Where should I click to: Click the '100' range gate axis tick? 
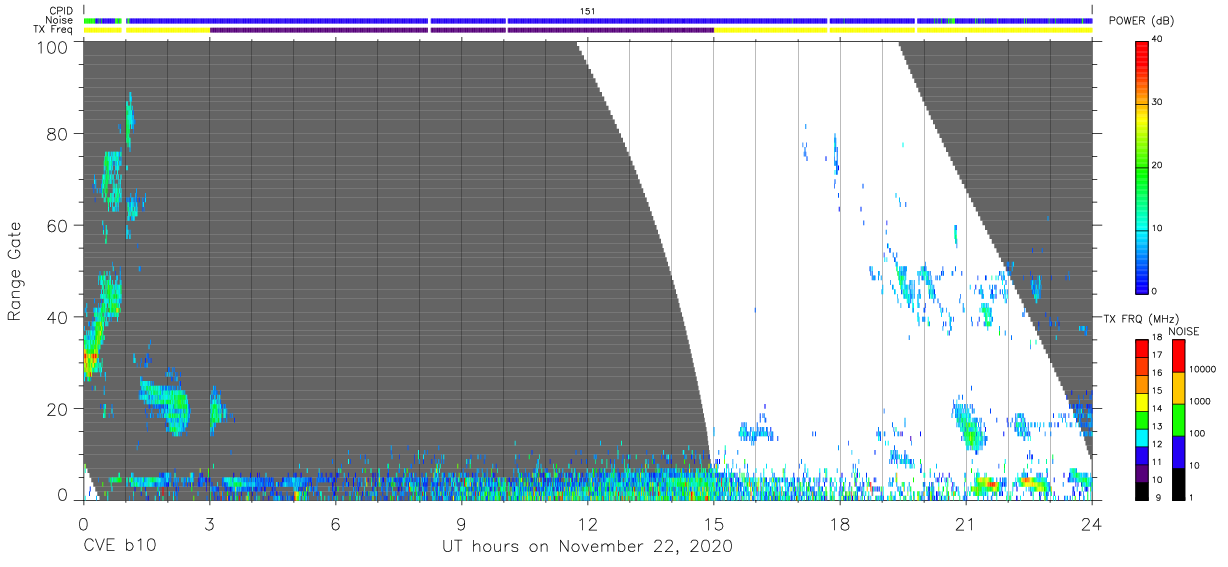click(x=53, y=47)
